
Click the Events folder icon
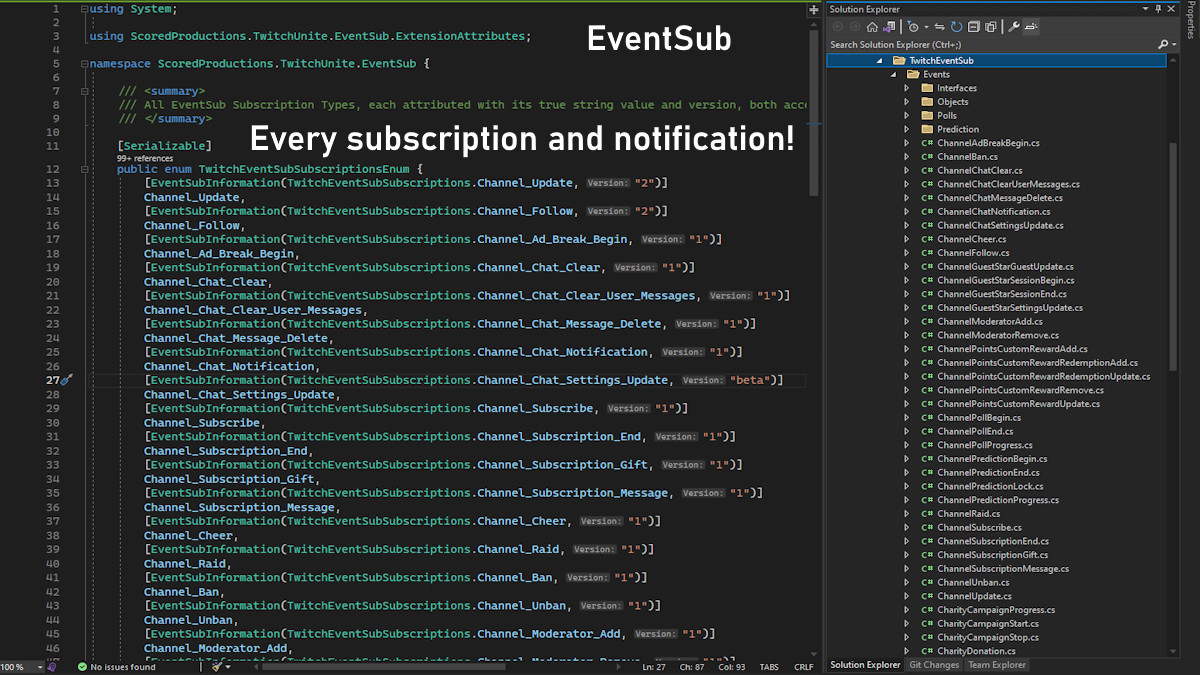click(913, 75)
